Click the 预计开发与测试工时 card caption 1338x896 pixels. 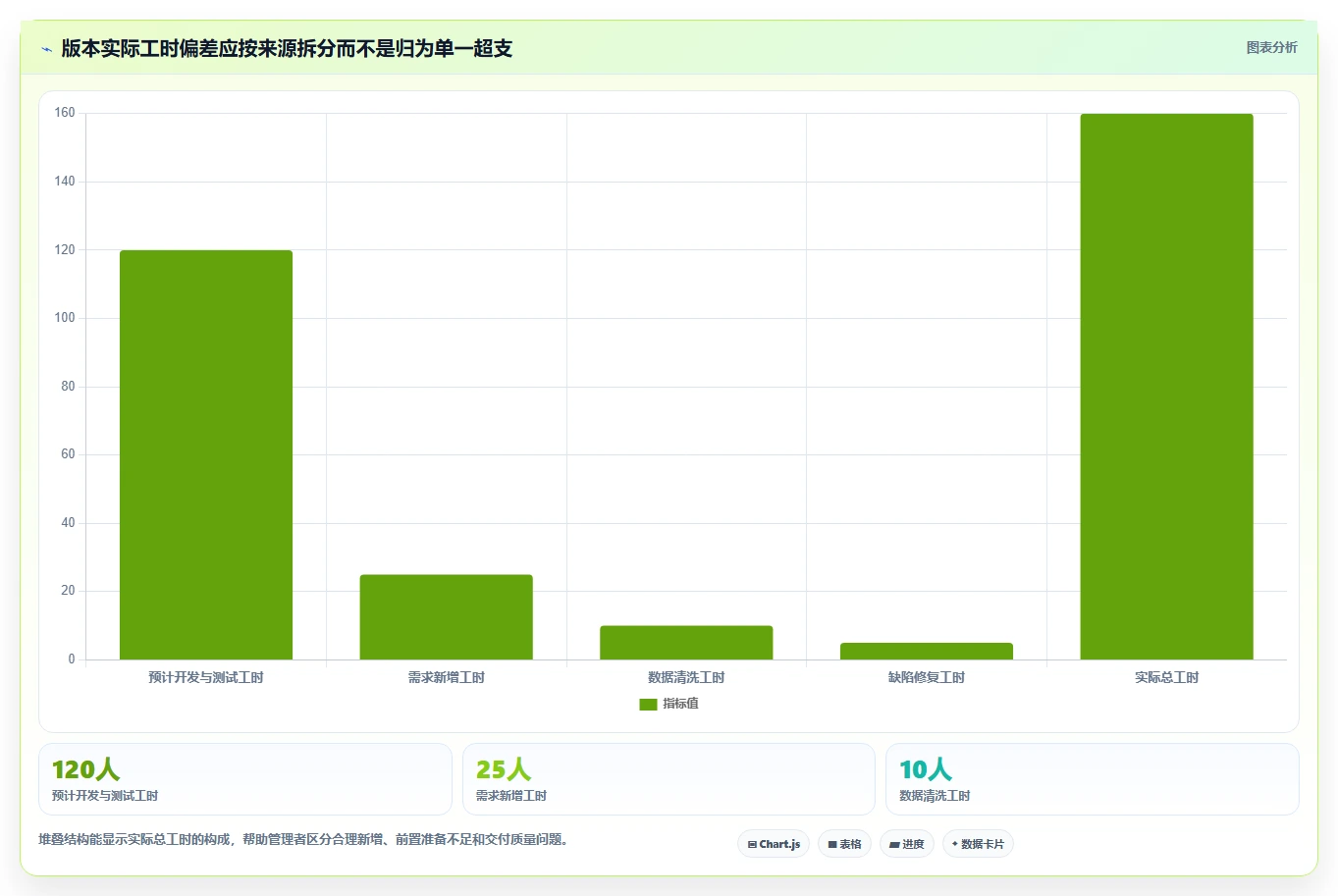105,796
